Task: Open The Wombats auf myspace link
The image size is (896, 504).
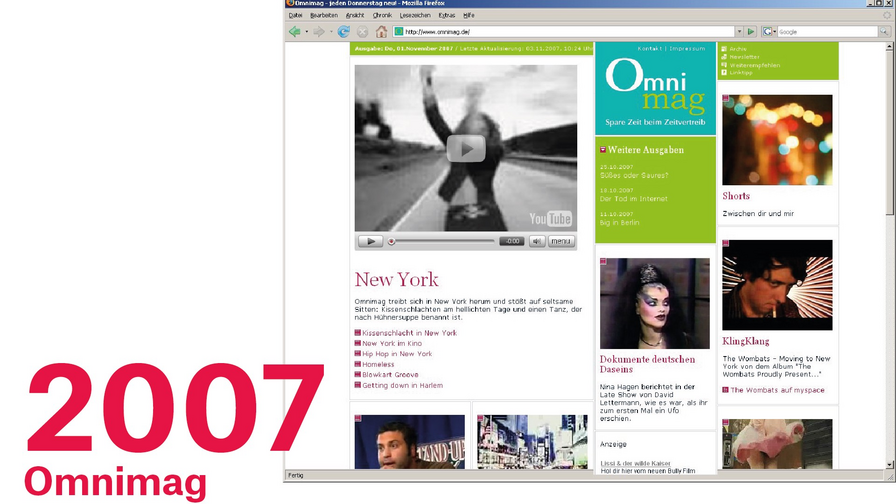Action: pos(777,390)
